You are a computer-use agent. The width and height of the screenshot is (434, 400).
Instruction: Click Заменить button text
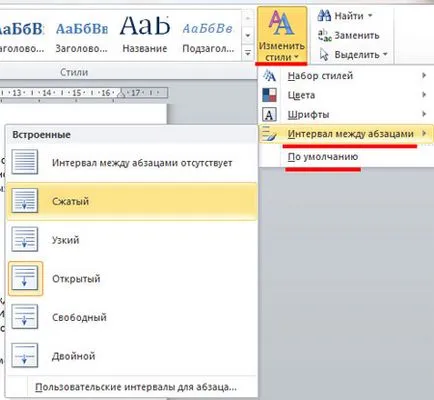click(x=357, y=35)
